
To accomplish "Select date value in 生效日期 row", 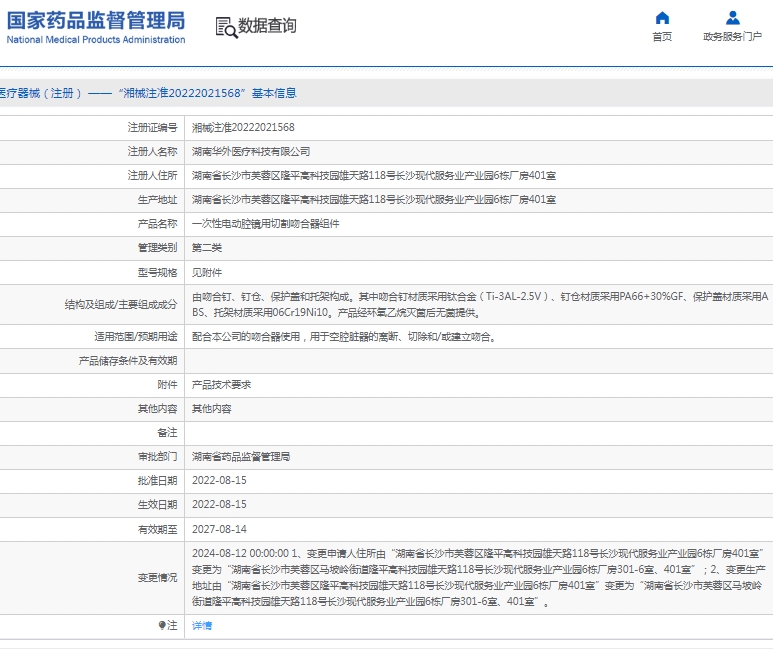I will click(x=219, y=505).
